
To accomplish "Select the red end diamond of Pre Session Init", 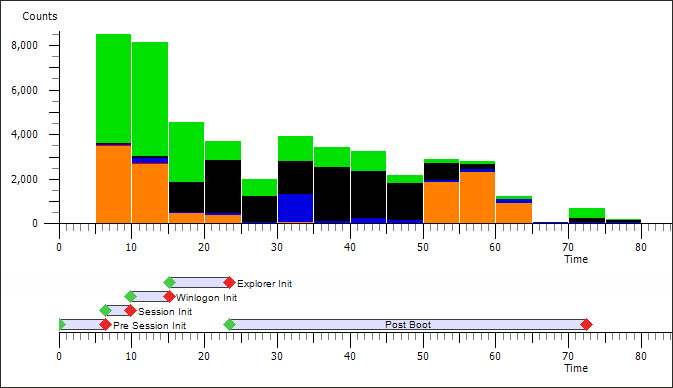I will point(105,324).
